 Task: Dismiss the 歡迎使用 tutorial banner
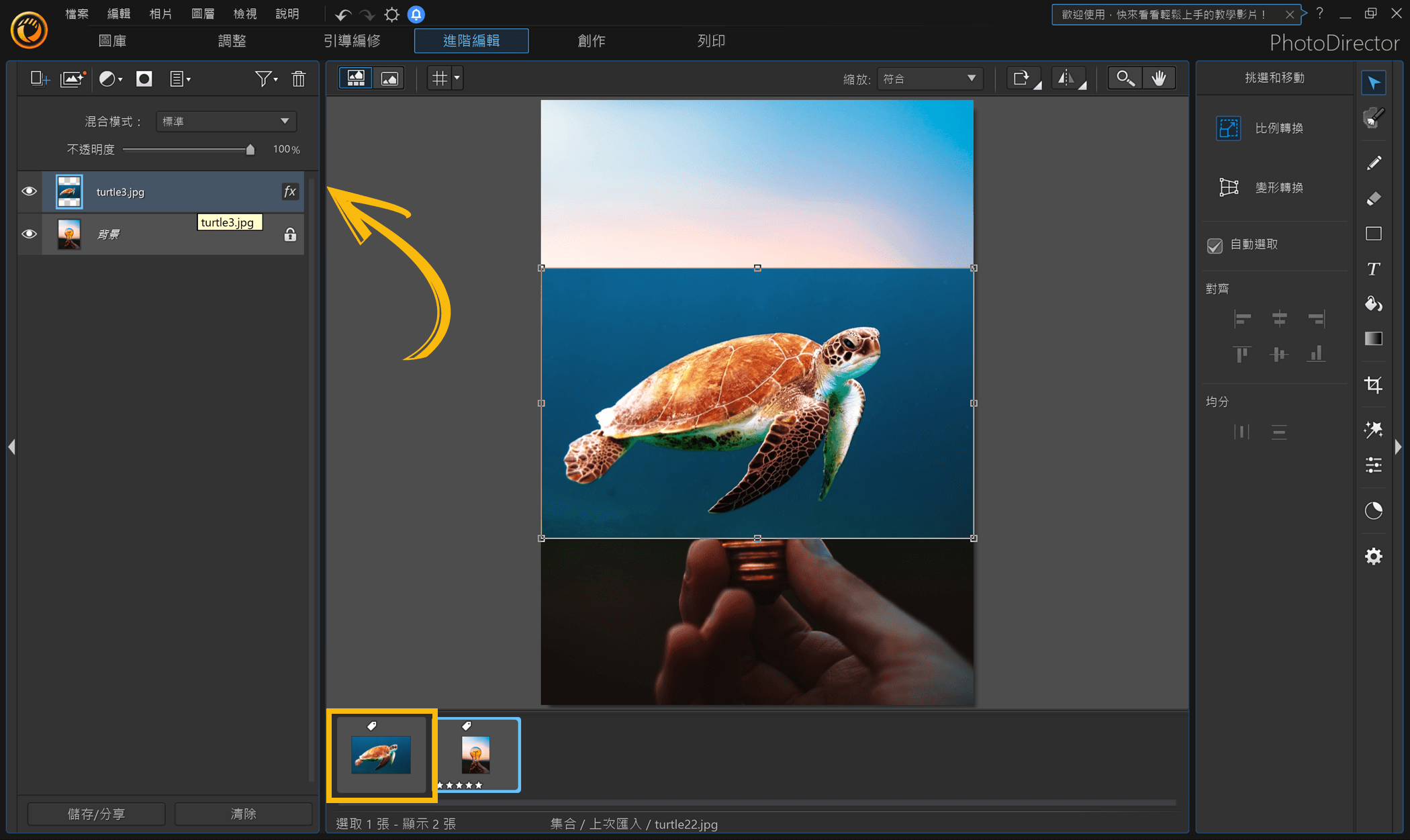pos(1290,14)
